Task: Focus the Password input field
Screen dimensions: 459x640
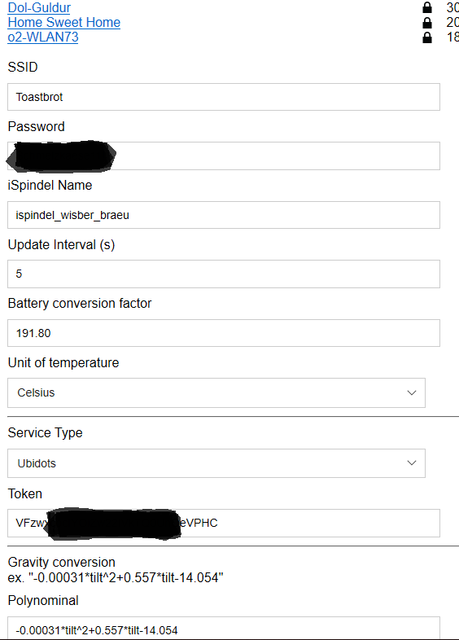Action: click(x=224, y=156)
